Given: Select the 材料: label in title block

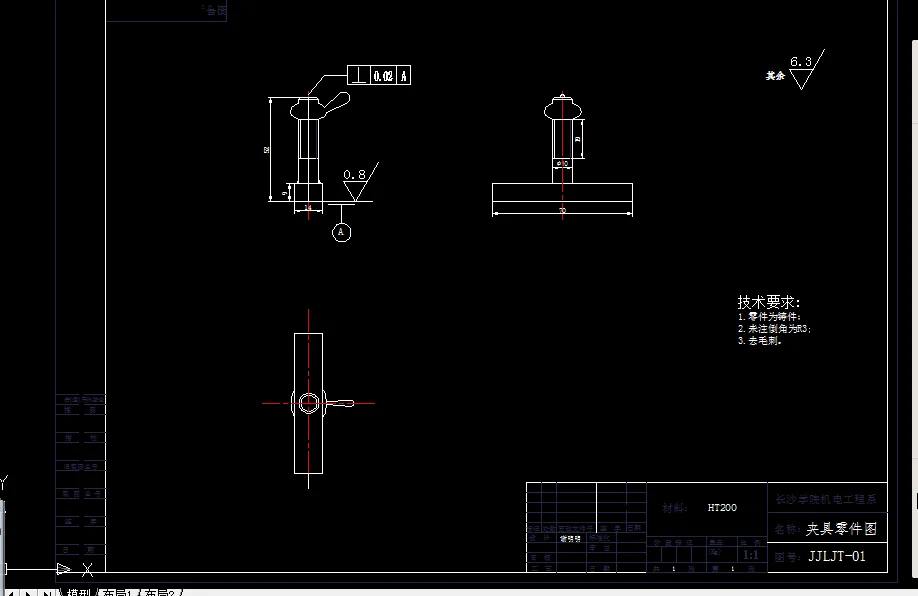Looking at the screenshot, I should pos(674,508).
